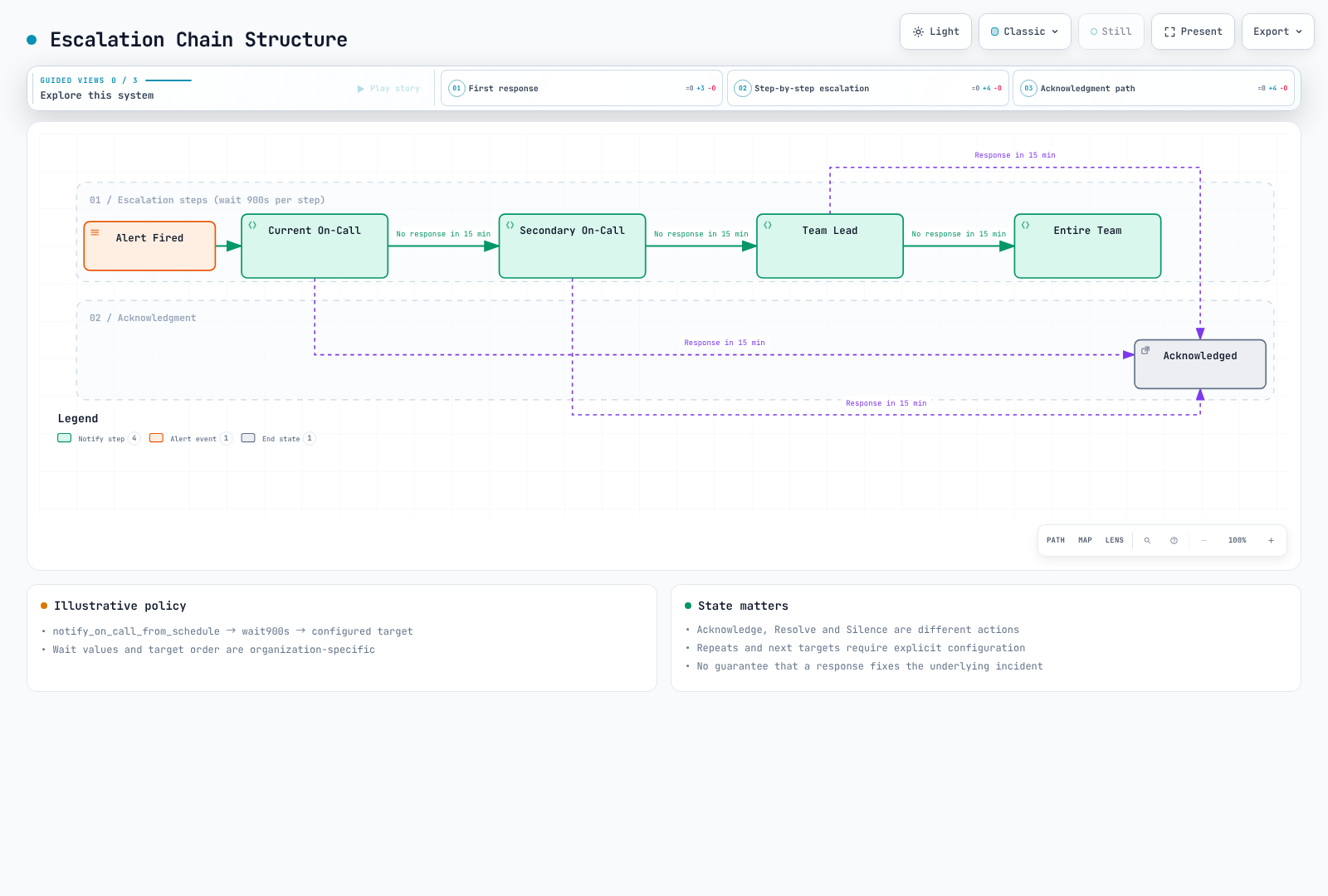Toggle the Still animation button
The image size is (1328, 896).
click(1111, 32)
